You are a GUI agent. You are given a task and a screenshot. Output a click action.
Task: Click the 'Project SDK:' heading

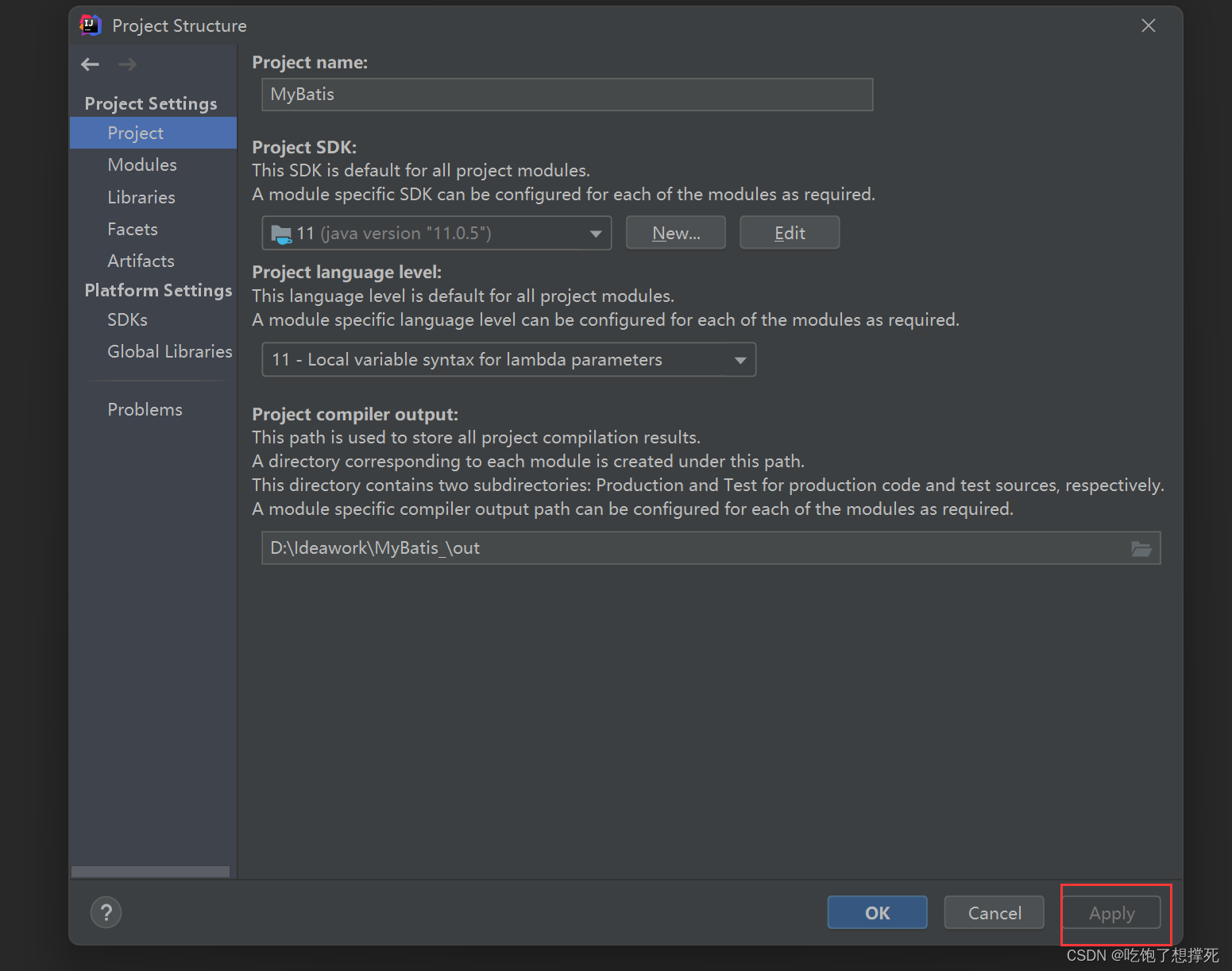click(x=304, y=147)
